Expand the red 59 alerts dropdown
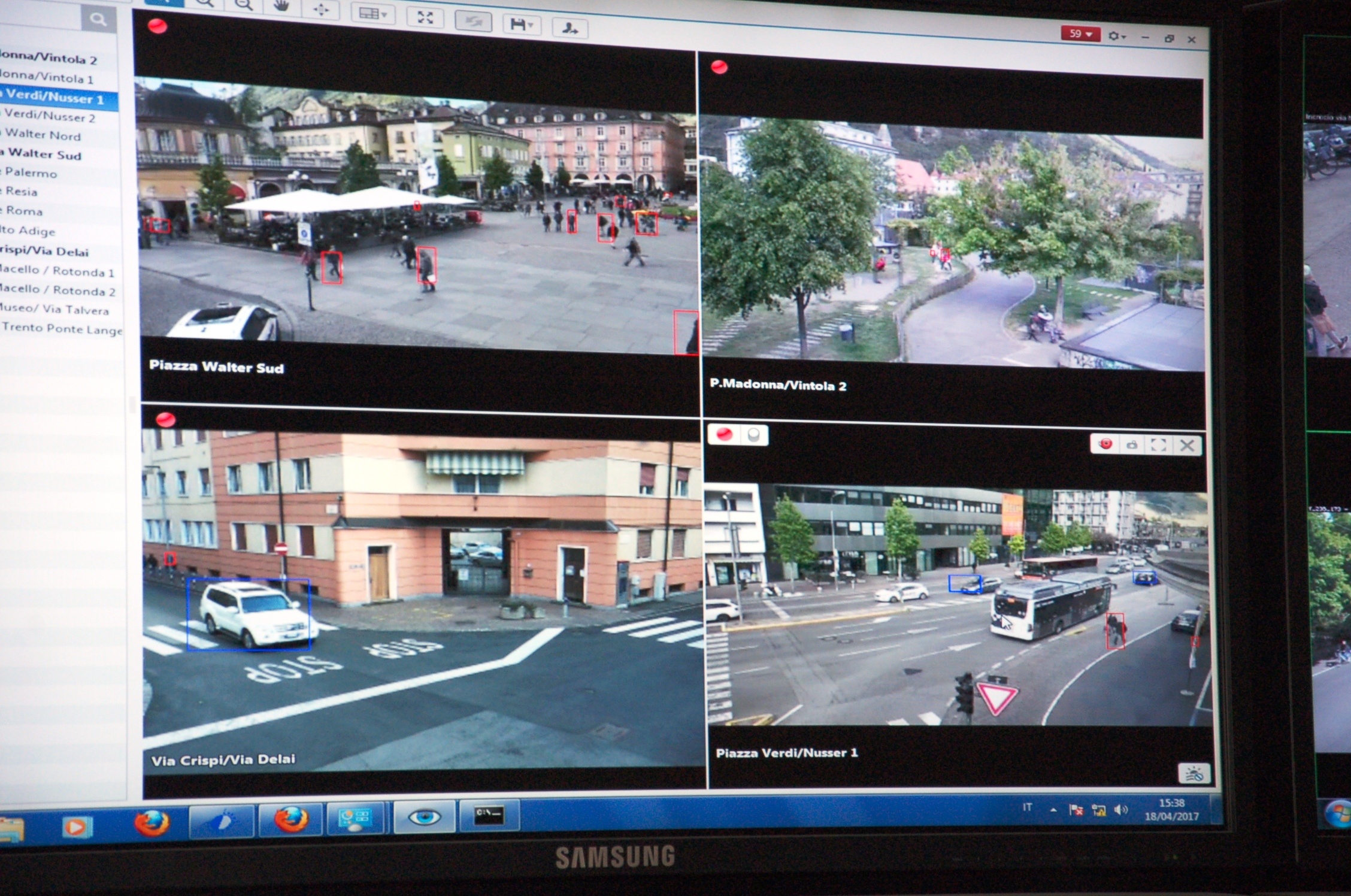Viewport: 1351px width, 896px height. (x=1080, y=34)
